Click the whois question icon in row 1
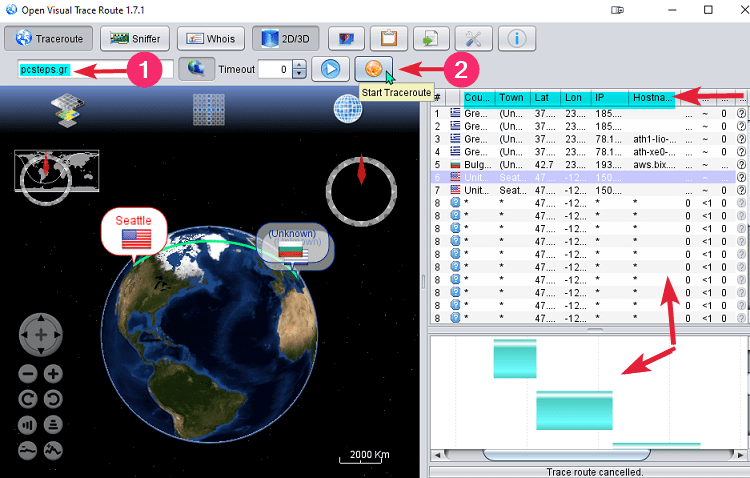The width and height of the screenshot is (750, 478). [x=741, y=113]
